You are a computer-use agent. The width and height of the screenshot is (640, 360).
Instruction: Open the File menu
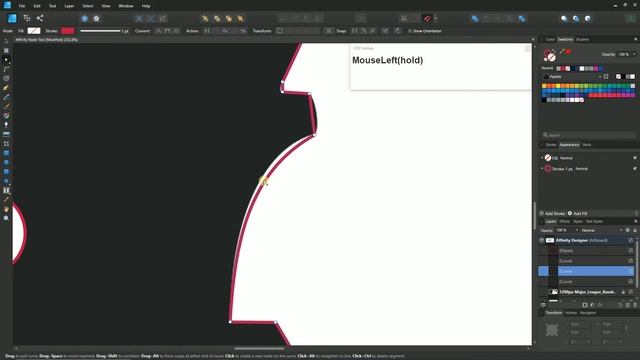[x=22, y=6]
